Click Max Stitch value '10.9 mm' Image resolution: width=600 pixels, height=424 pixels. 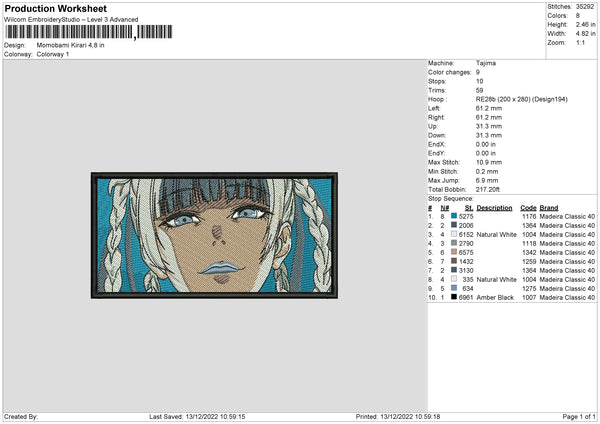(x=489, y=162)
